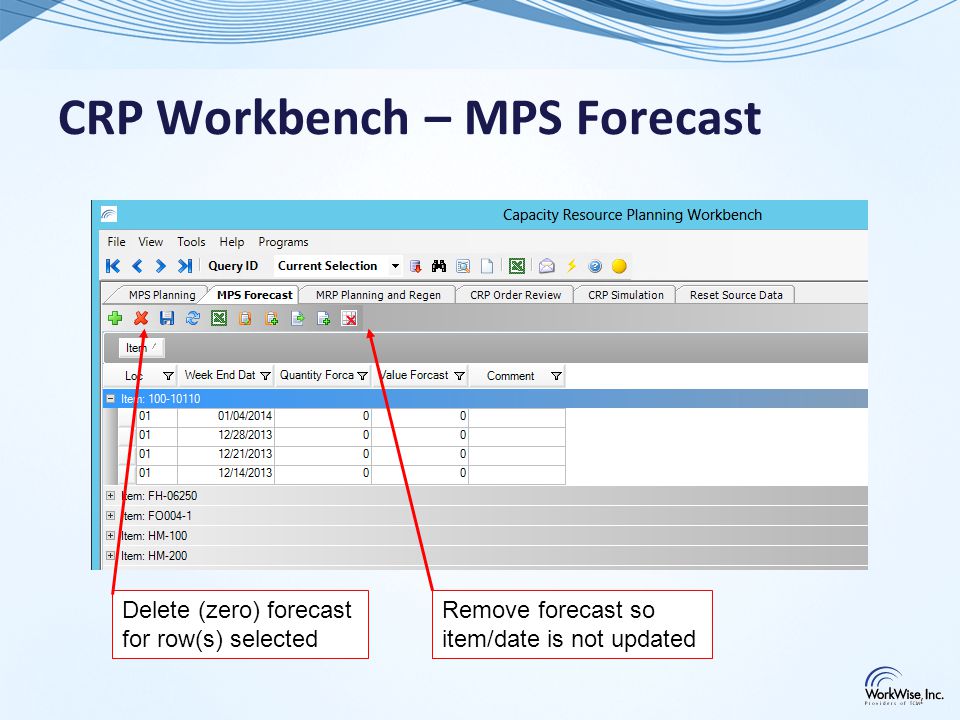Jump to the last record icon
960x720 pixels.
[x=184, y=266]
